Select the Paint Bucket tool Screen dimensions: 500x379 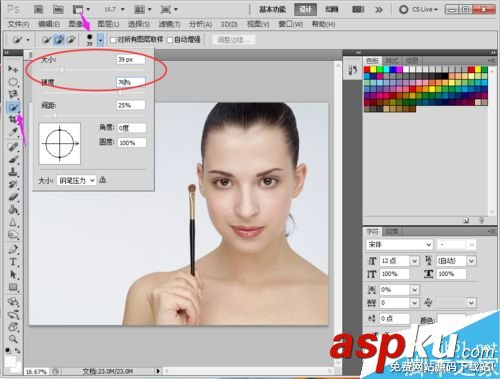(13, 210)
